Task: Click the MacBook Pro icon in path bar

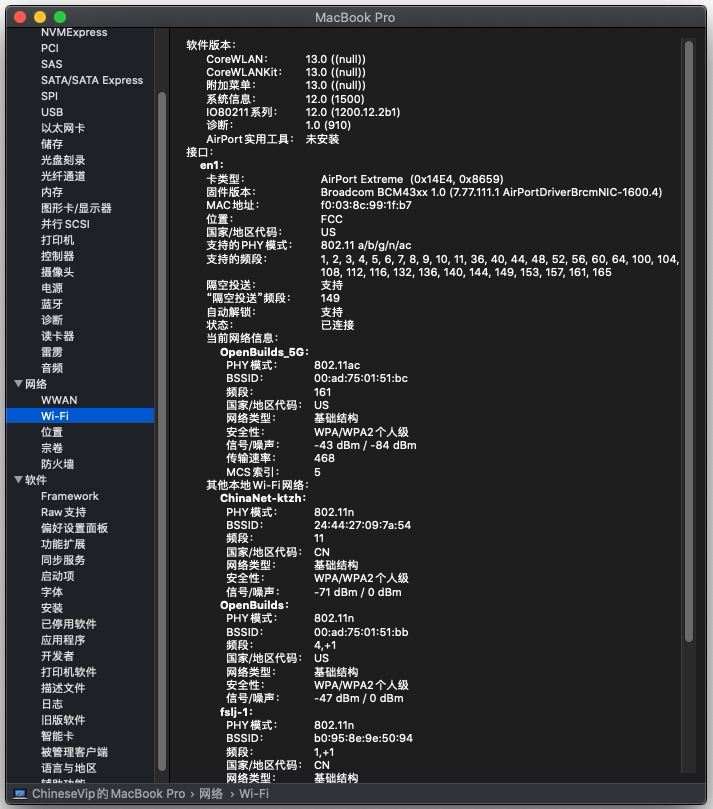Action: (20, 794)
